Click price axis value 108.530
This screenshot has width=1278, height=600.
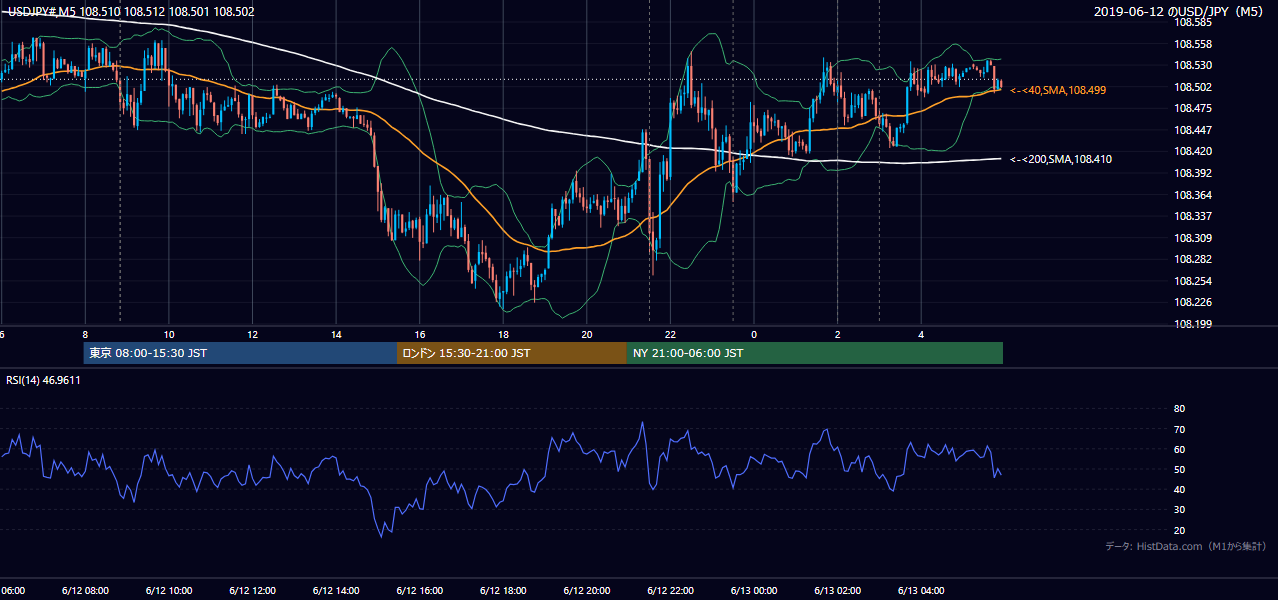click(x=1193, y=65)
